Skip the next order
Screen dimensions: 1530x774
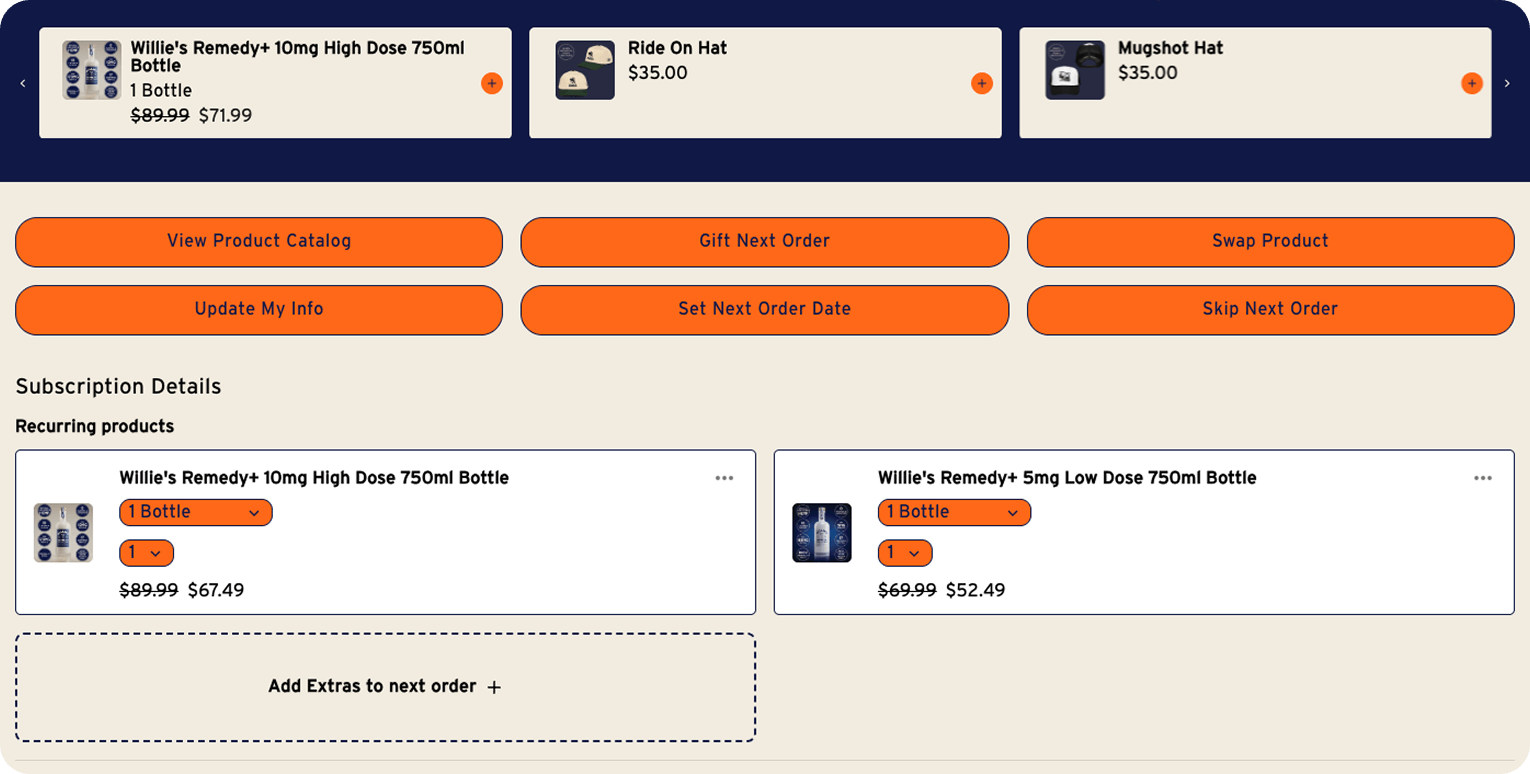(x=1269, y=310)
